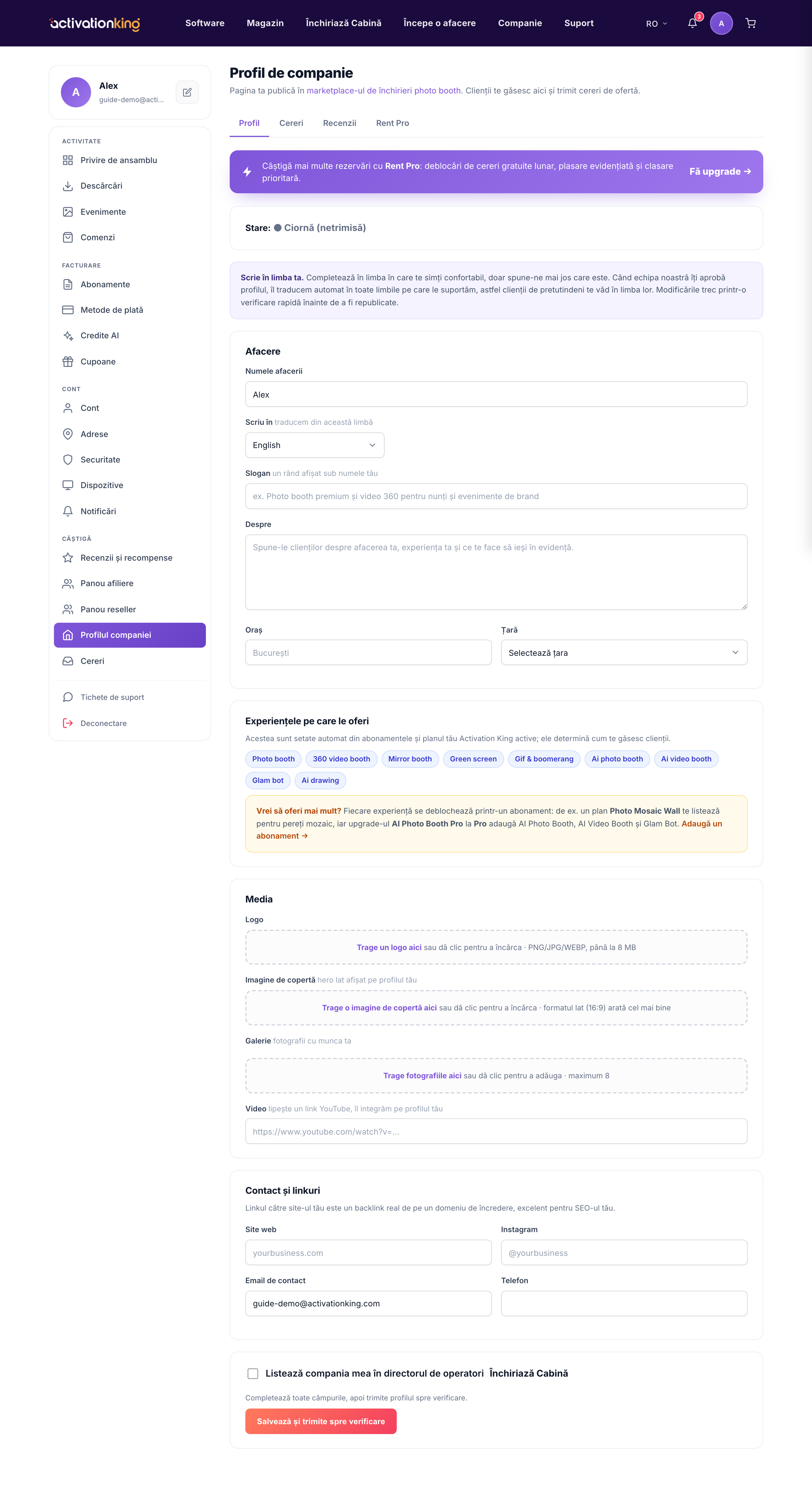Open the shopping cart icon
Image resolution: width=812 pixels, height=1495 pixels.
point(751,23)
